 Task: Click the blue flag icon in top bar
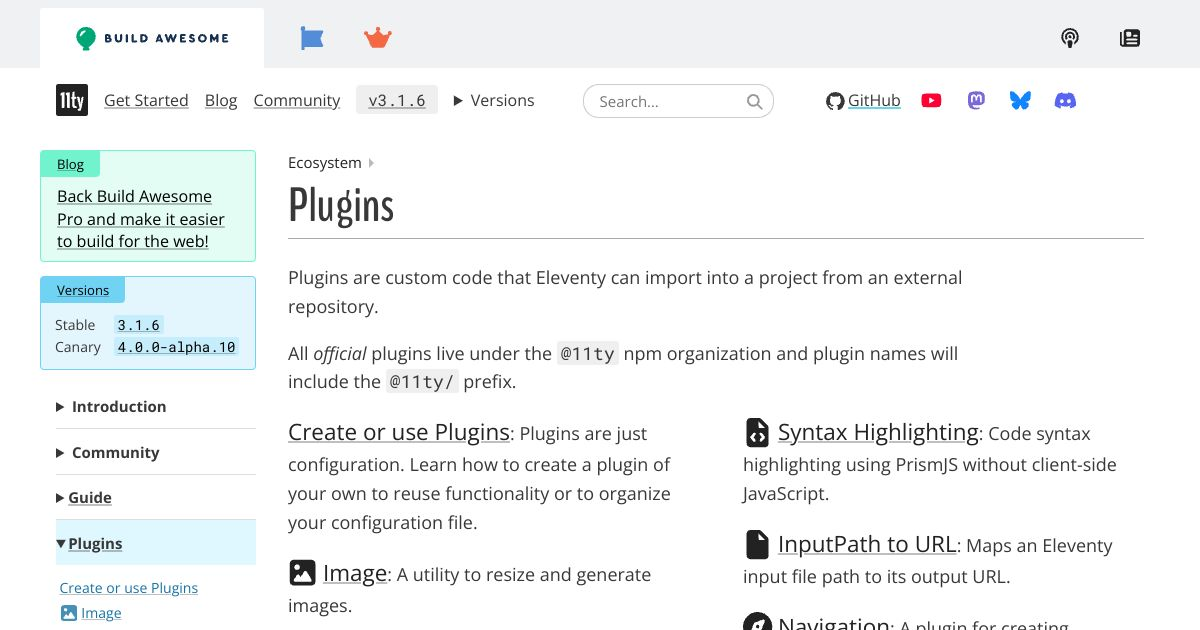(x=312, y=38)
